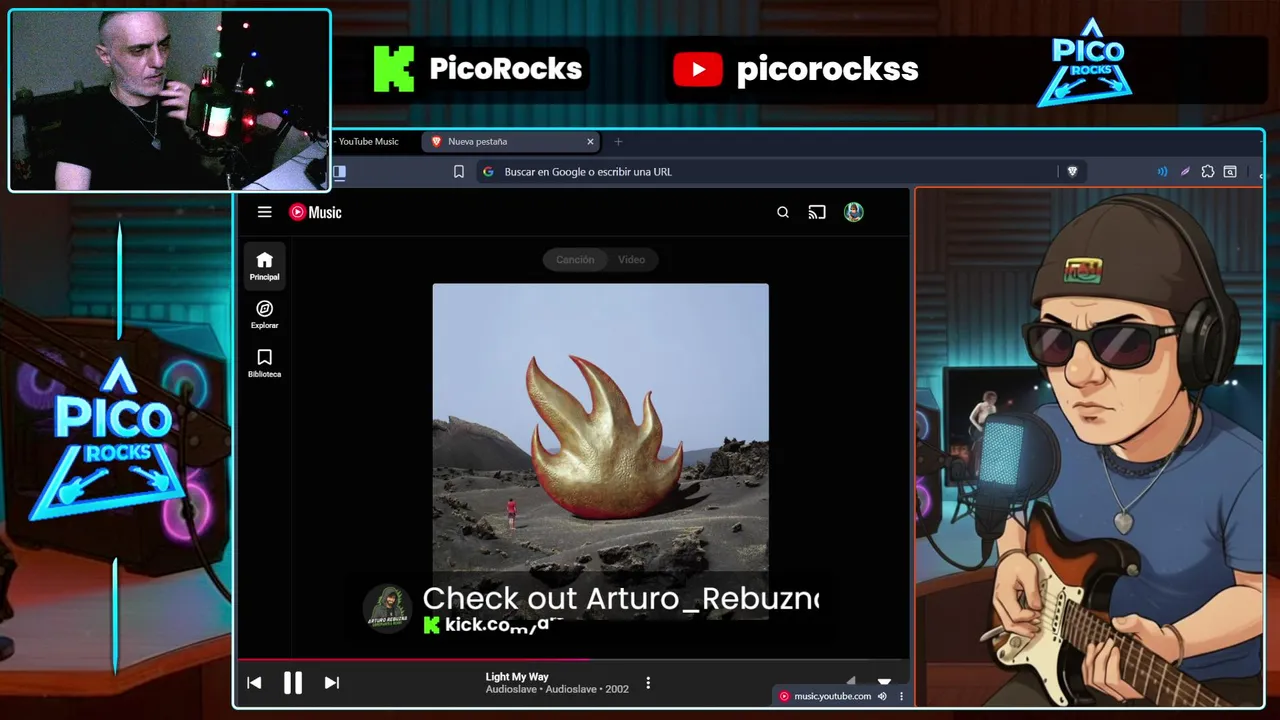
Task: Click the YouTube picorockss banner
Action: pyautogui.click(x=796, y=69)
